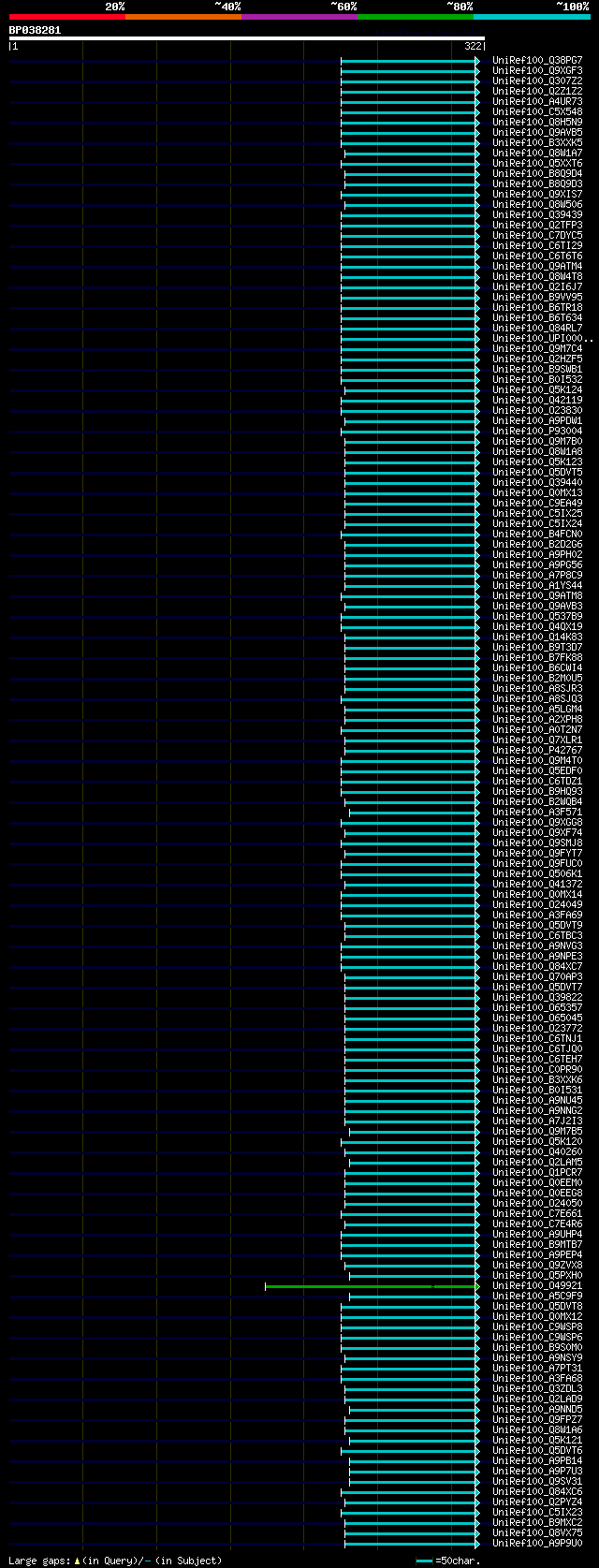The width and height of the screenshot is (599, 1568).
Task: Open the UniRef100_Q2LAD9 hit label
Action: pos(537,1399)
